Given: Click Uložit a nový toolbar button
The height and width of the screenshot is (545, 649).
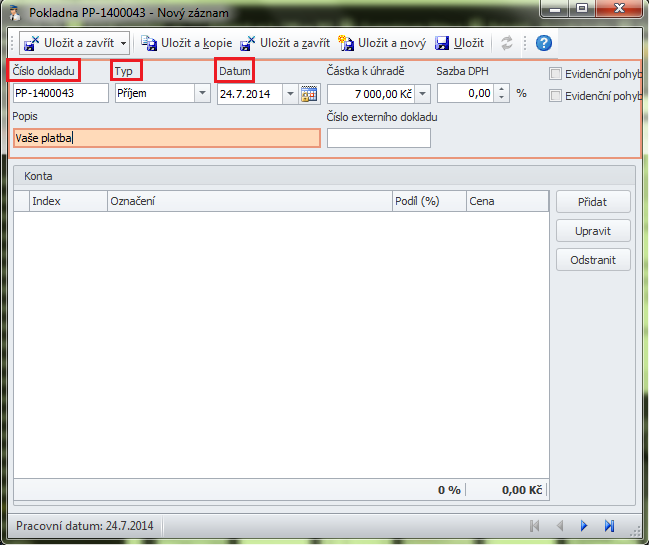Looking at the screenshot, I should coord(347,43).
